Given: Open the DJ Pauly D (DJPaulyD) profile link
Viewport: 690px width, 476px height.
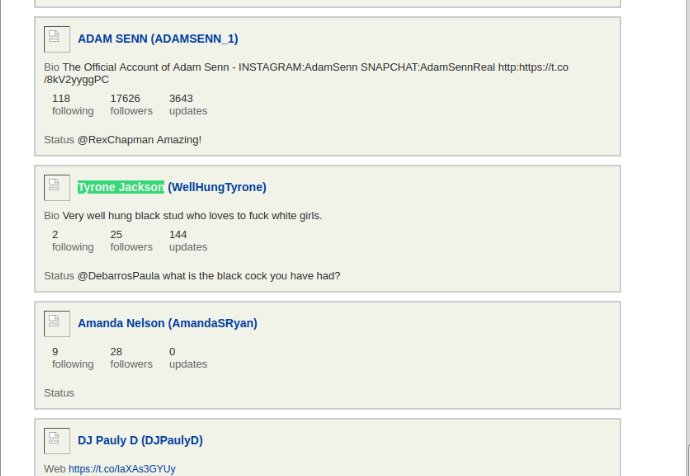Looking at the screenshot, I should (x=140, y=440).
